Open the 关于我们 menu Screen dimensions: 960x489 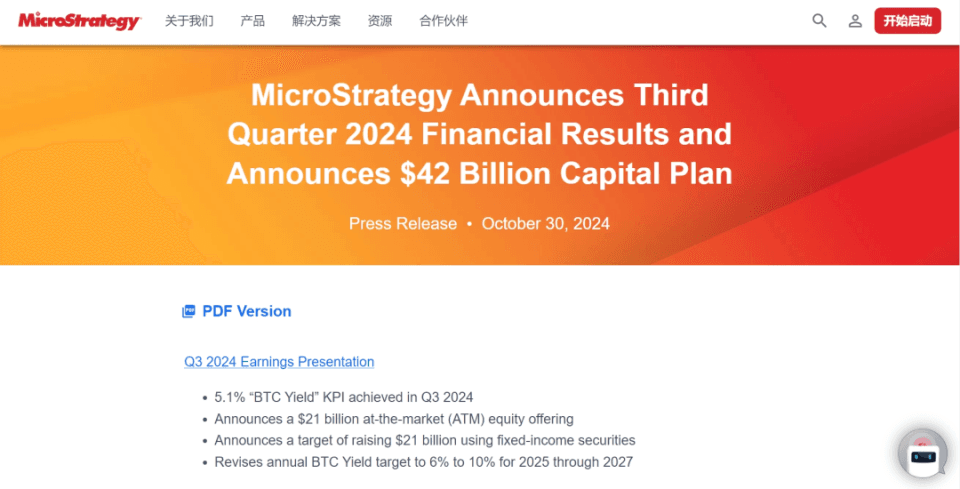189,21
